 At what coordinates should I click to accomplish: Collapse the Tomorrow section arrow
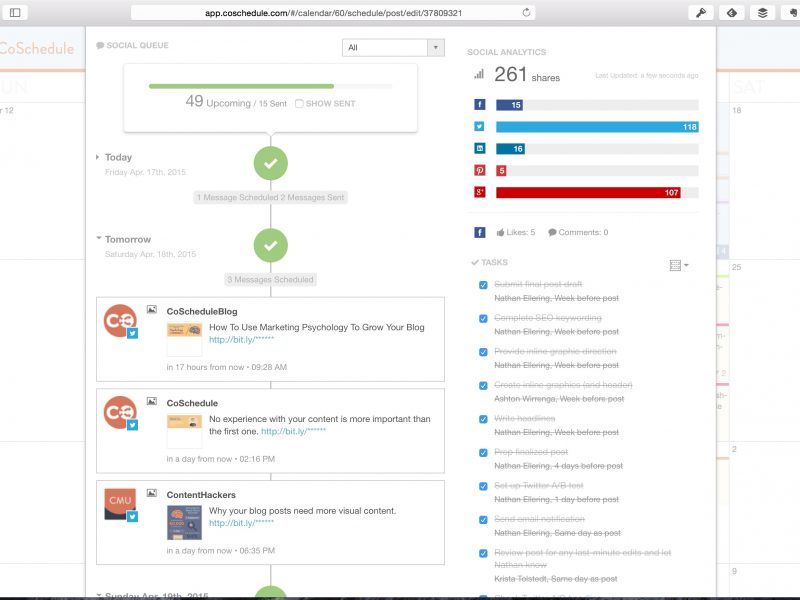pos(98,239)
